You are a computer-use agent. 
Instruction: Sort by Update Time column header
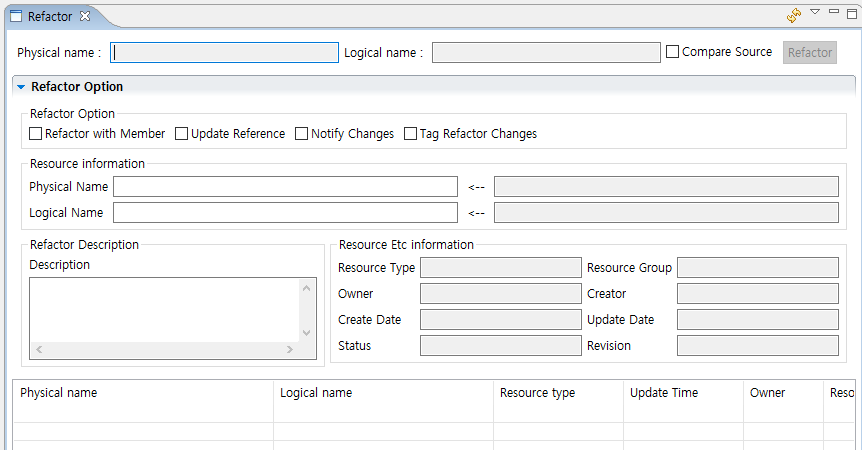coord(664,393)
